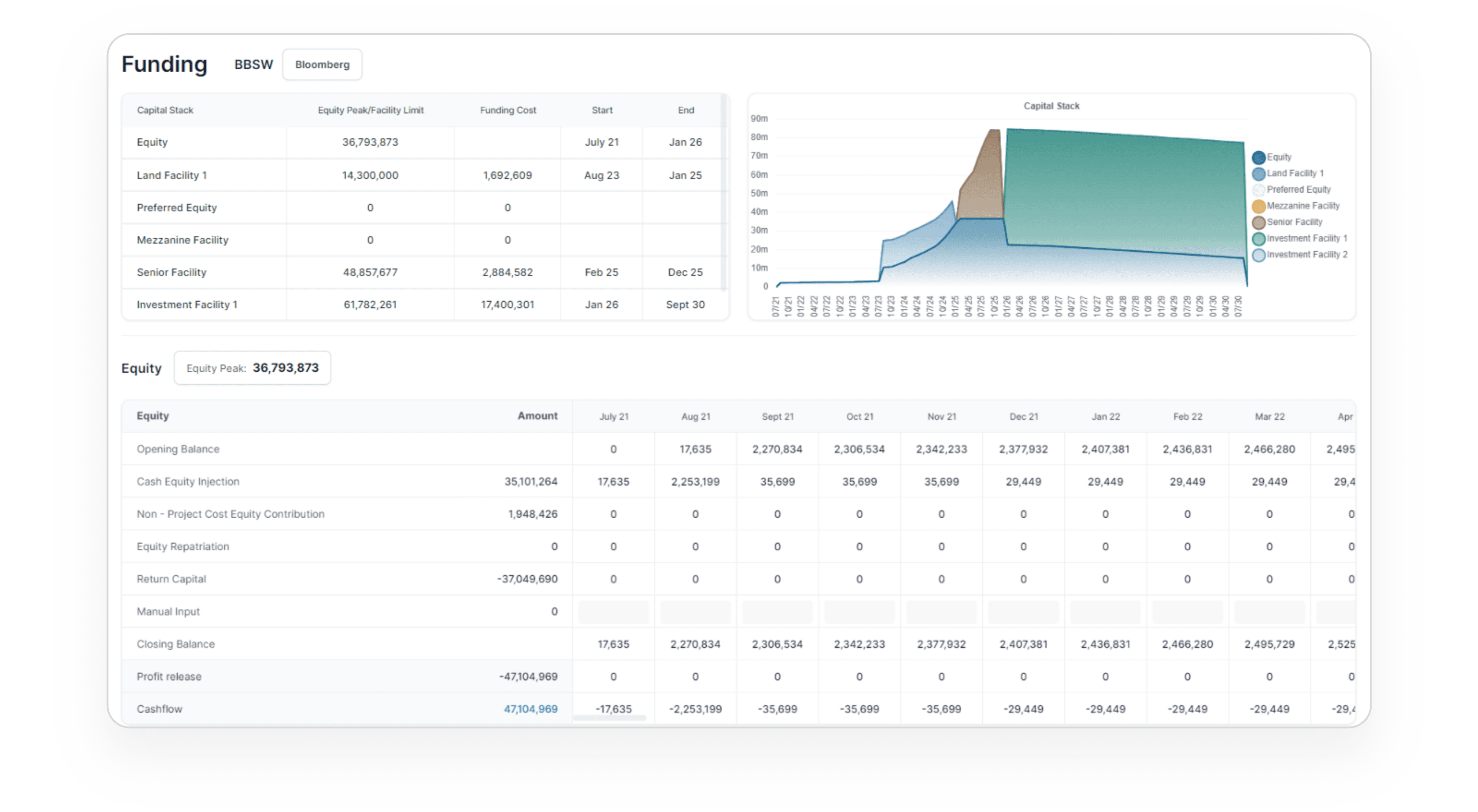Toggle Senior Facility legend marker

pos(1259,222)
